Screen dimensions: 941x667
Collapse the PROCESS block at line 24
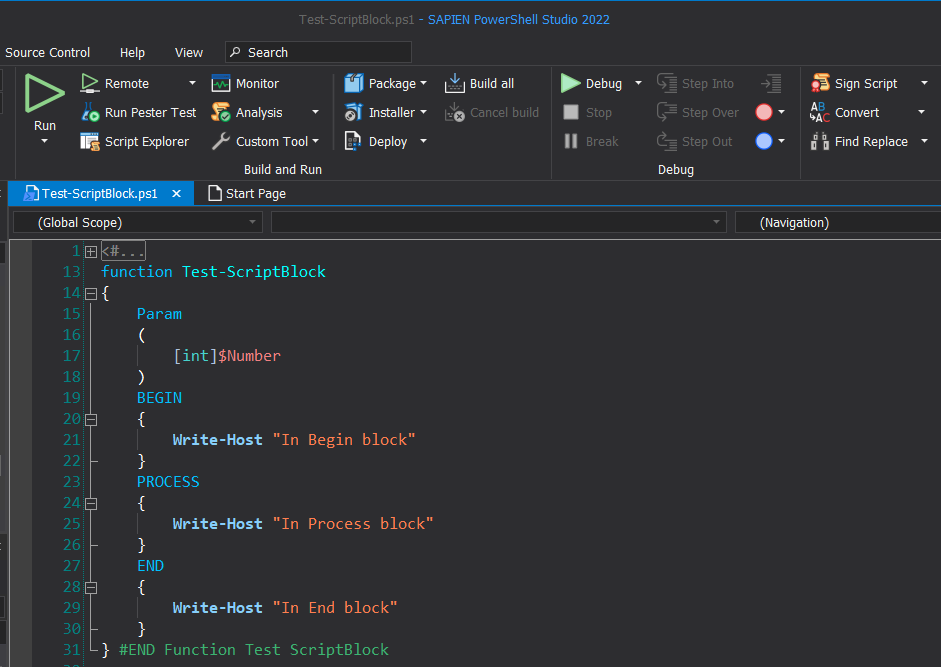(91, 504)
